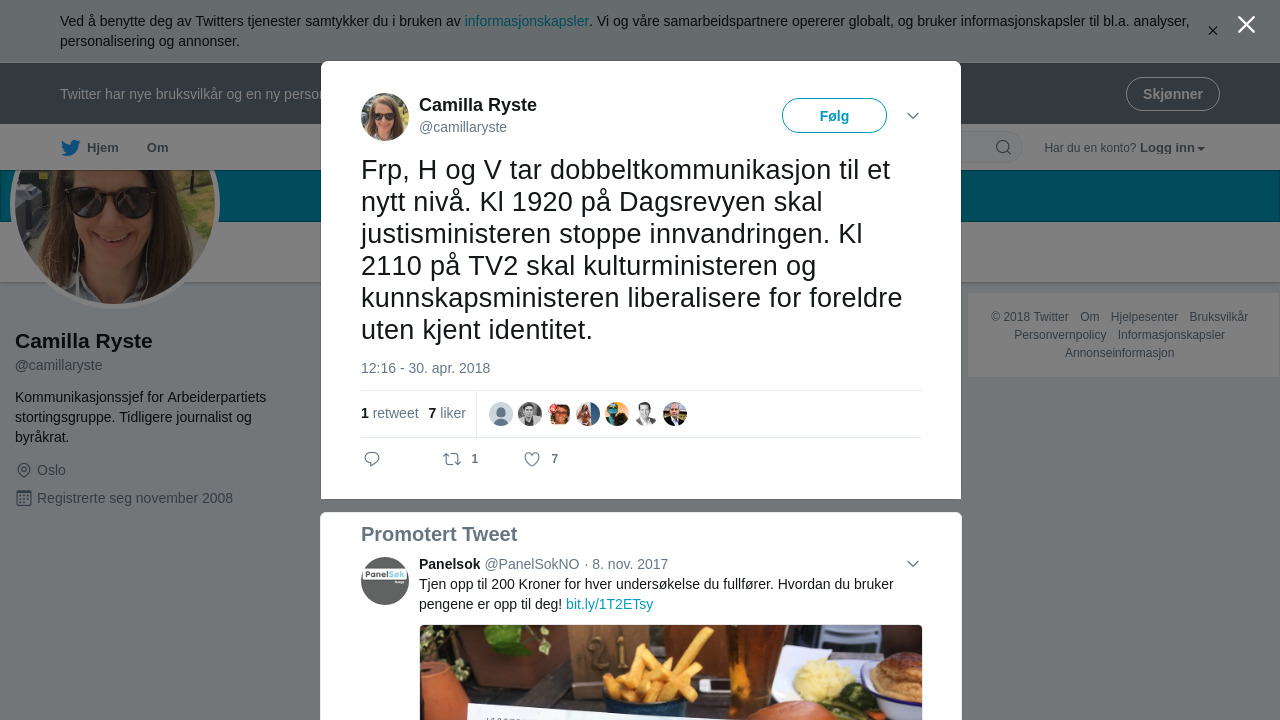Screen dimensions: 1280x720
Task: Expand tweet options chevron beside Følg
Action: coord(913,116)
